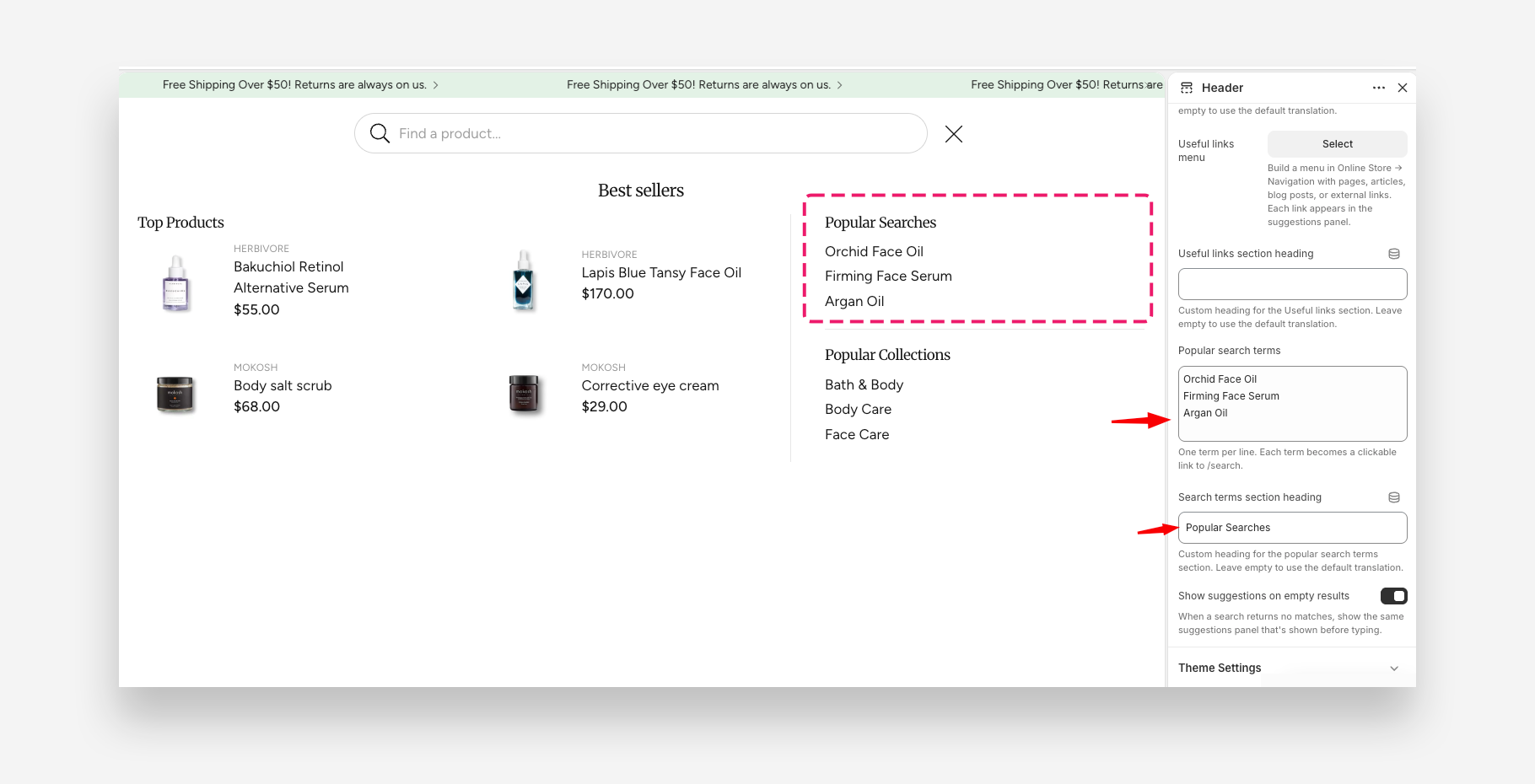Click Lapis Blue Tansy oil bottle thumbnail
Viewport: 1535px width, 784px height.
(524, 281)
